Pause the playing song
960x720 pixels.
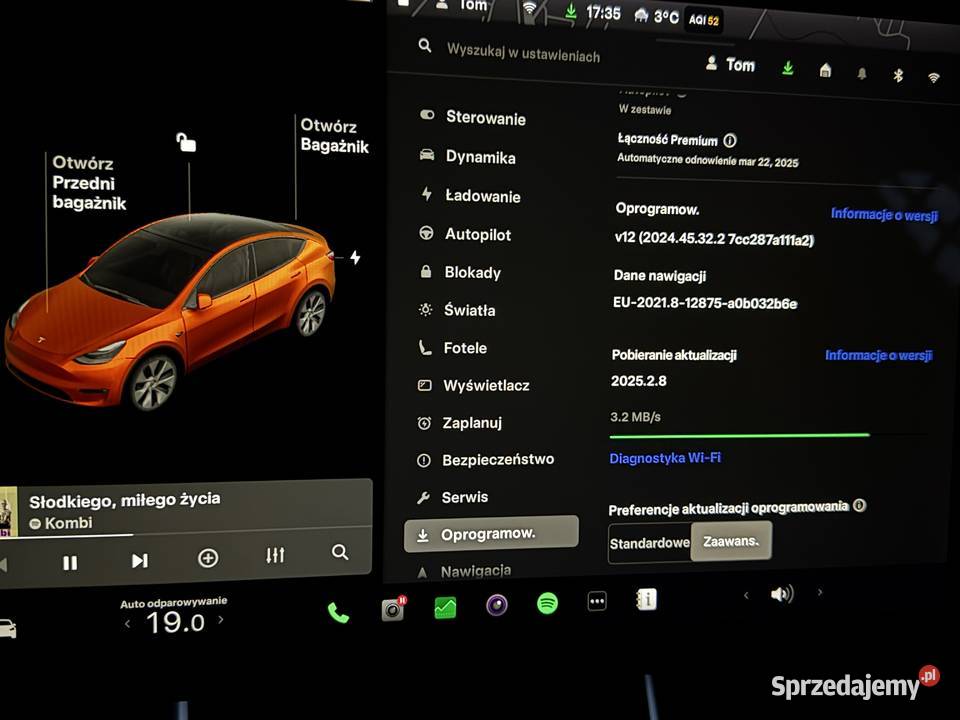tap(70, 562)
